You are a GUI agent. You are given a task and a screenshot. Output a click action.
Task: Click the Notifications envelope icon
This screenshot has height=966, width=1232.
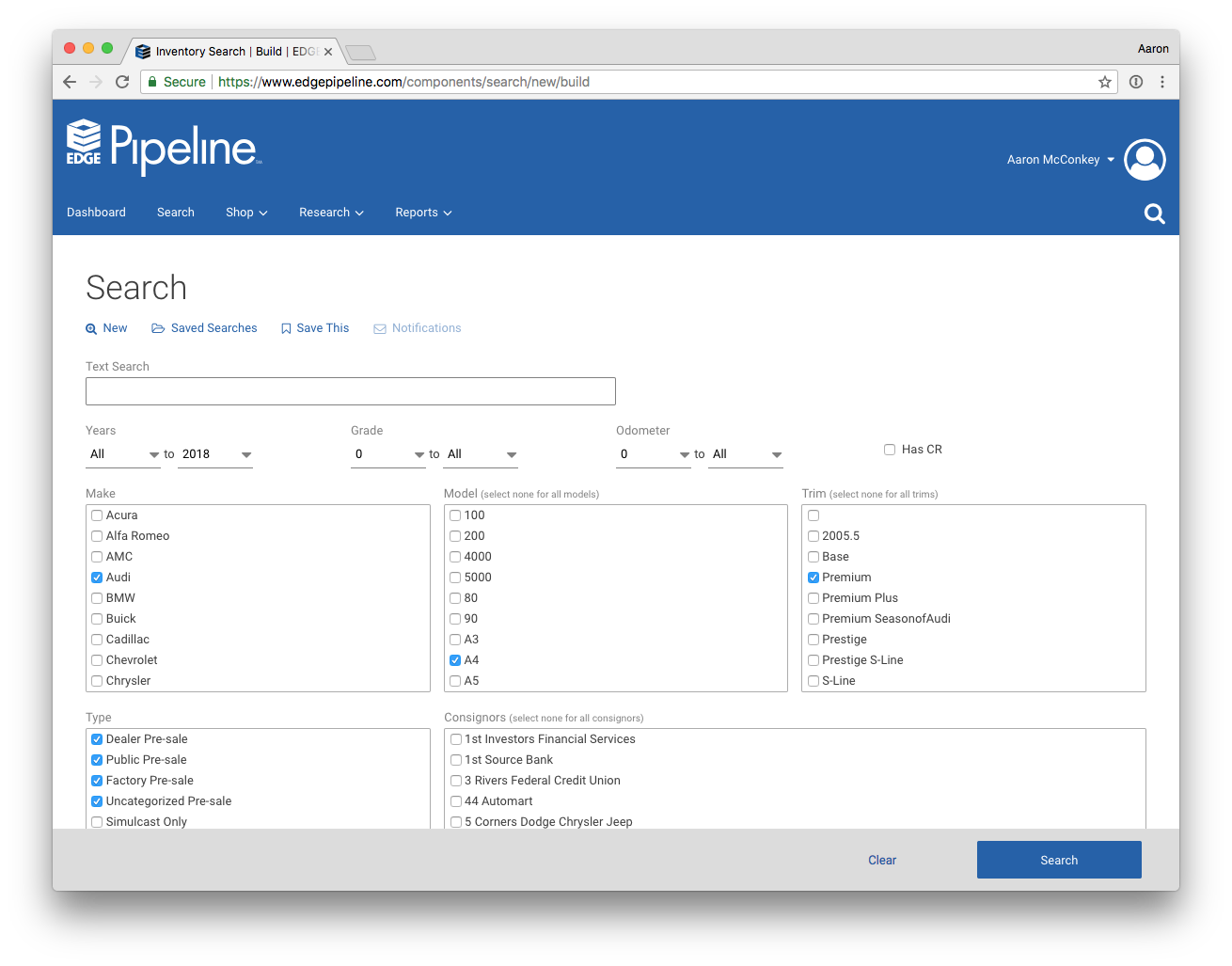[x=380, y=329]
